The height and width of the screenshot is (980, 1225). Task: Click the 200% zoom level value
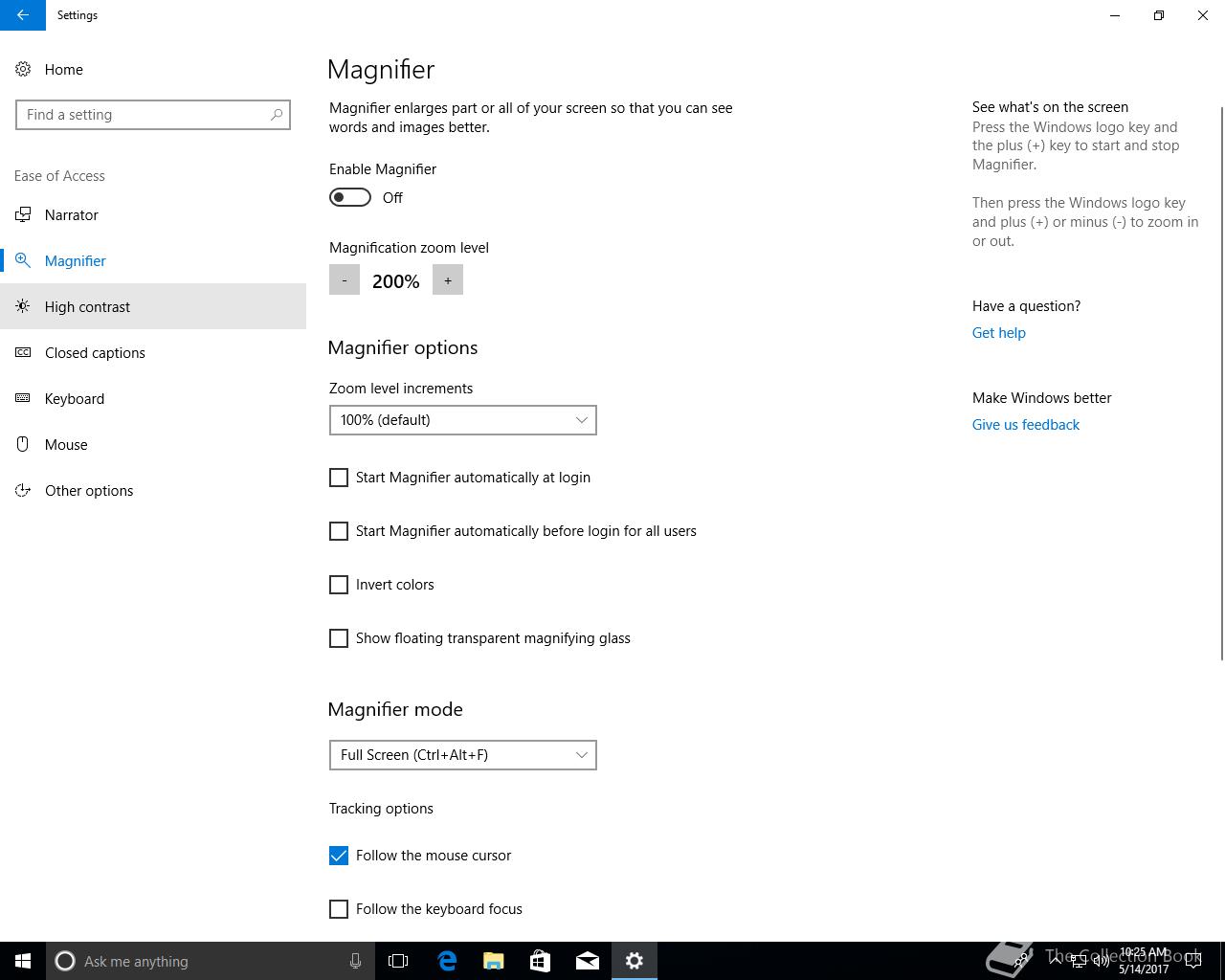pos(396,281)
